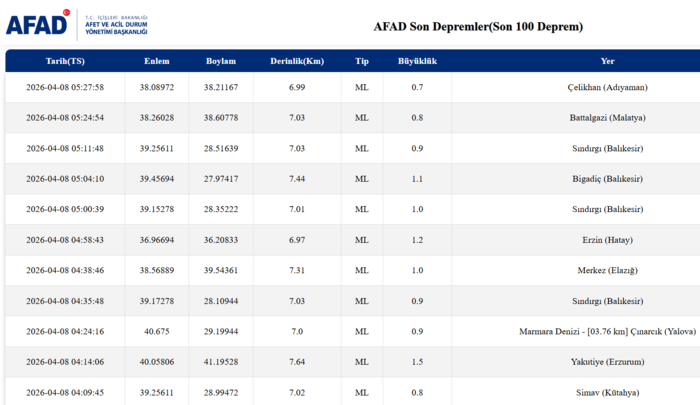Select date cell 2026-04-08 05:04:10
This screenshot has height=405, width=700.
pos(65,179)
